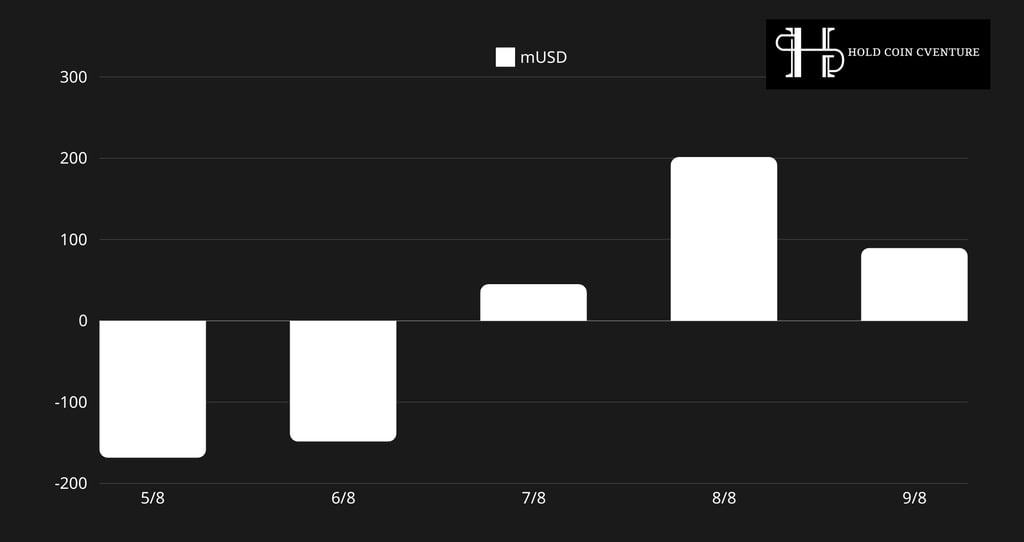The height and width of the screenshot is (542, 1024).
Task: Click the Hold Coin Cventure logo icon
Action: tap(809, 53)
